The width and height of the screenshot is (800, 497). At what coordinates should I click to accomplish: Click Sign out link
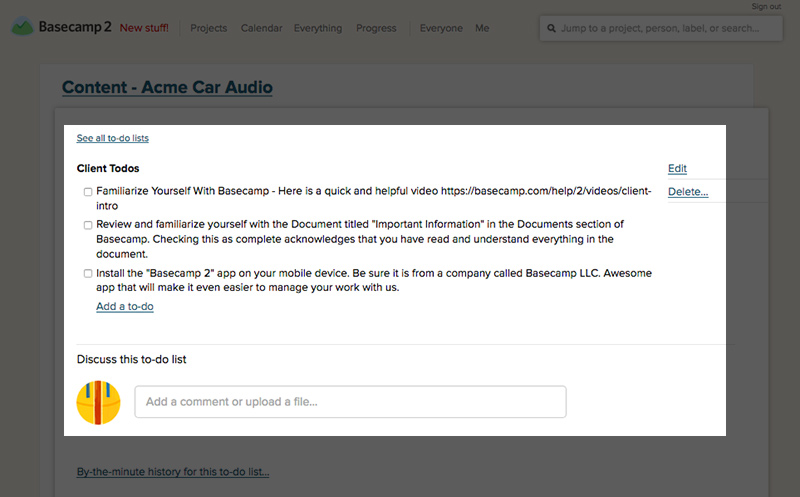[766, 7]
